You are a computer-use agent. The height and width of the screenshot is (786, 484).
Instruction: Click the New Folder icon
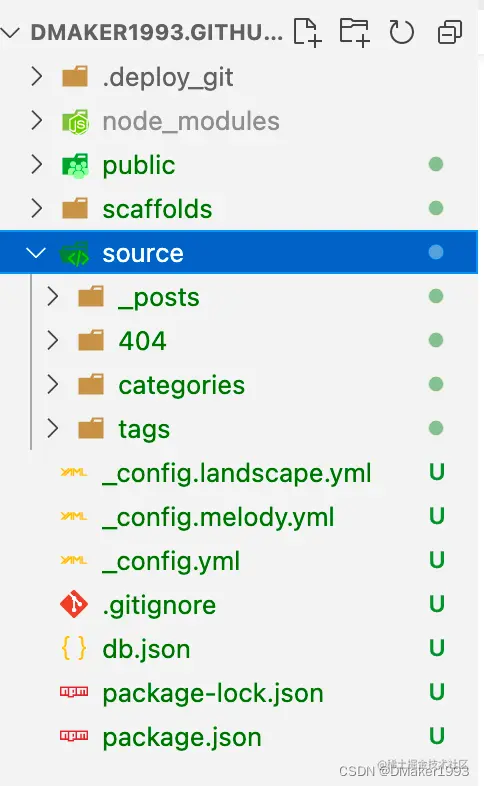tap(354, 33)
